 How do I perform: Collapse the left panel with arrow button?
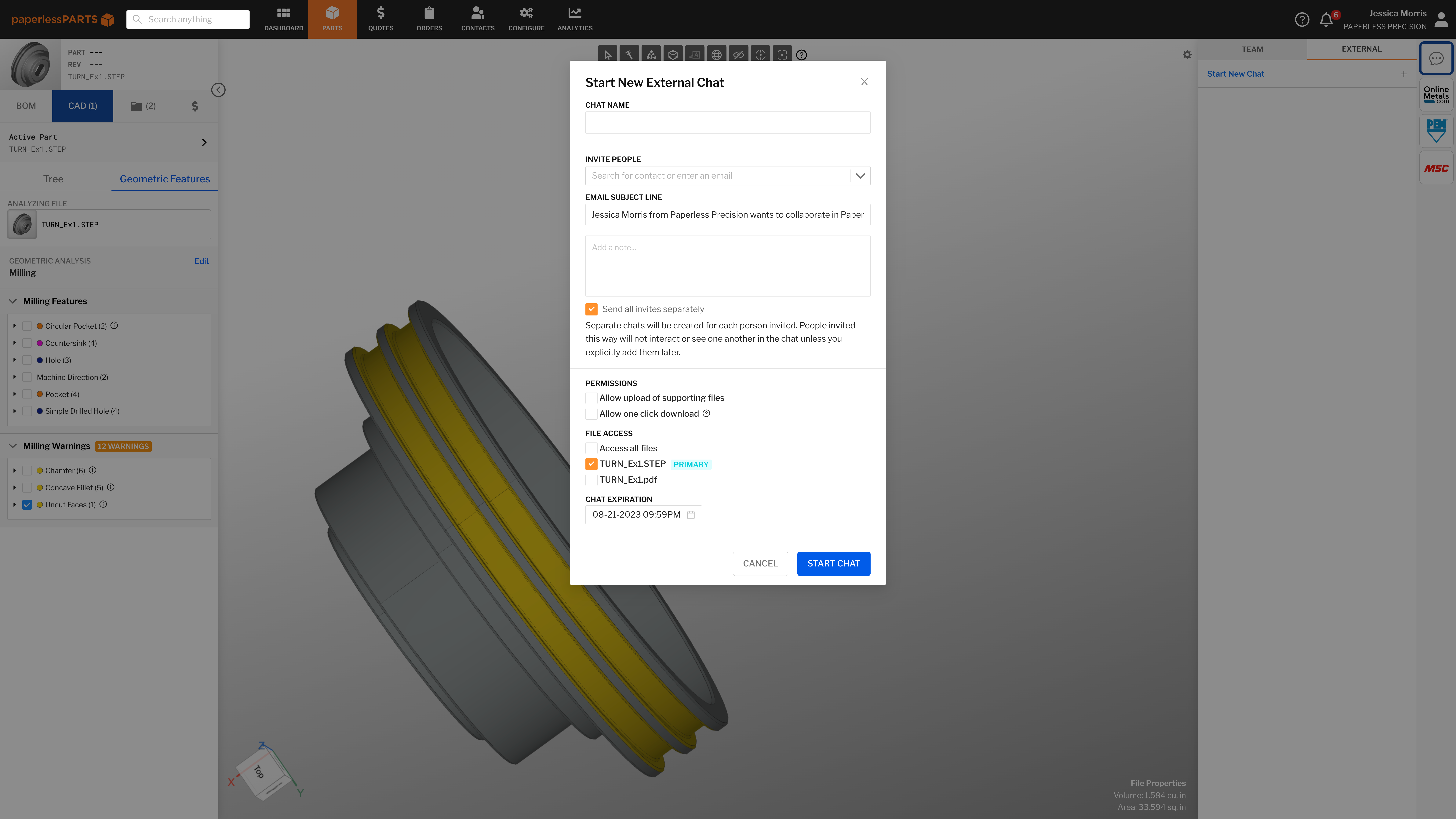point(218,90)
